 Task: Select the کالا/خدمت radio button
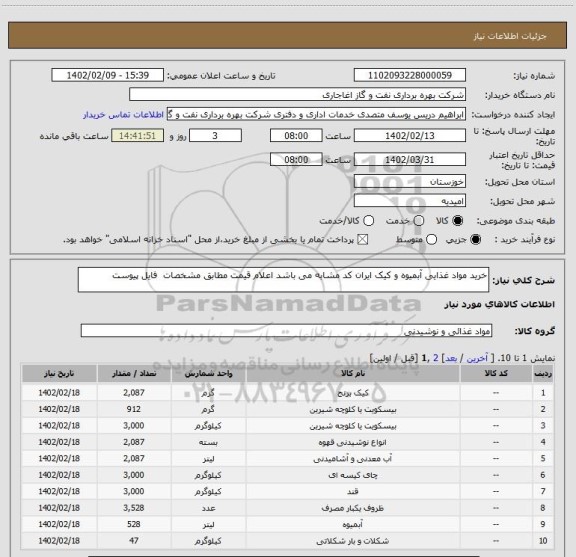368,221
